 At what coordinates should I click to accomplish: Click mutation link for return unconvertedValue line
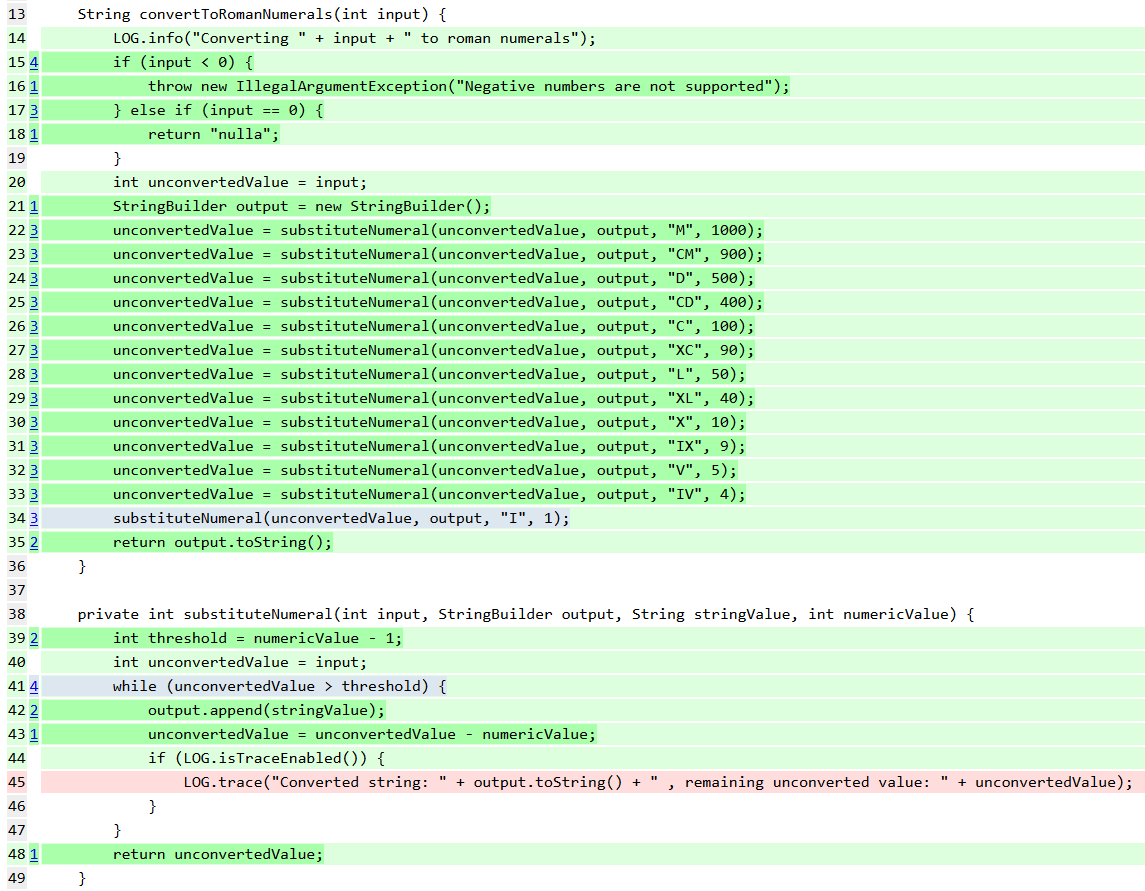click(34, 854)
